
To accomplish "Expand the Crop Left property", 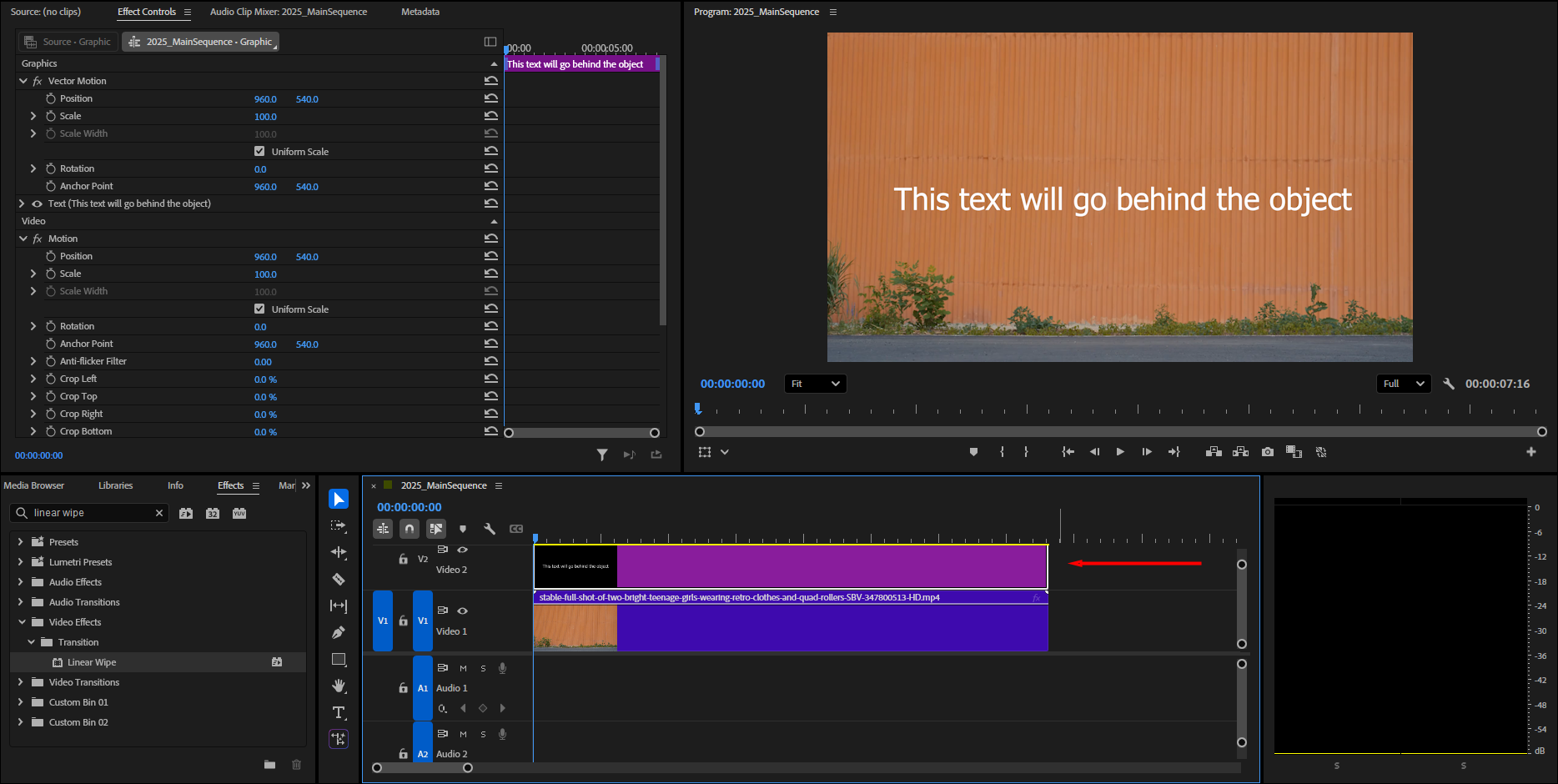I will pos(33,379).
